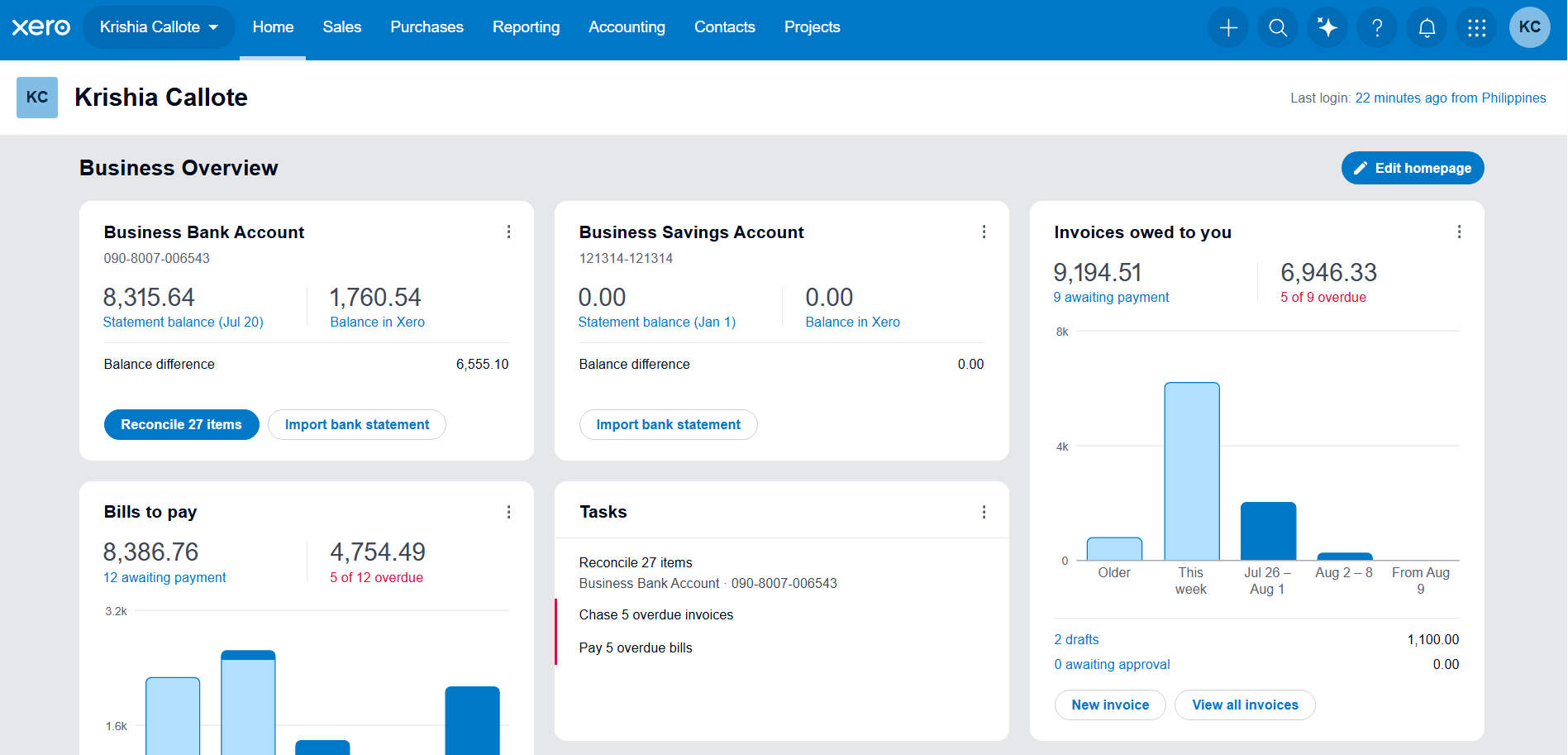Viewport: 1568px width, 755px height.
Task: Click the account number 121314-121314
Action: (627, 259)
